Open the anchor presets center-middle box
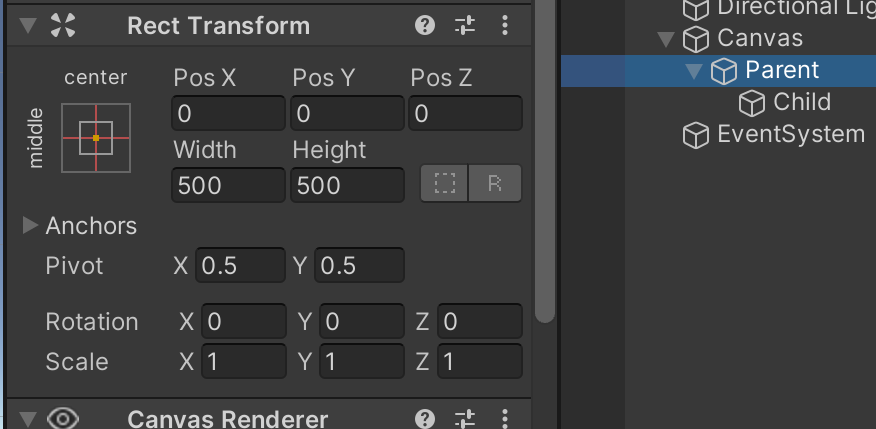 [96, 138]
